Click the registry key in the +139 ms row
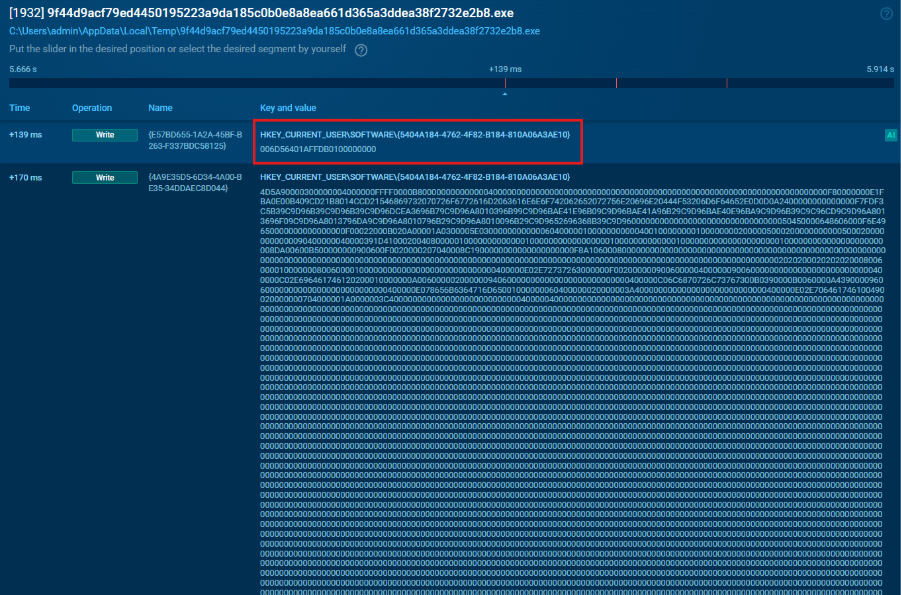This screenshot has width=901, height=595. (x=415, y=135)
